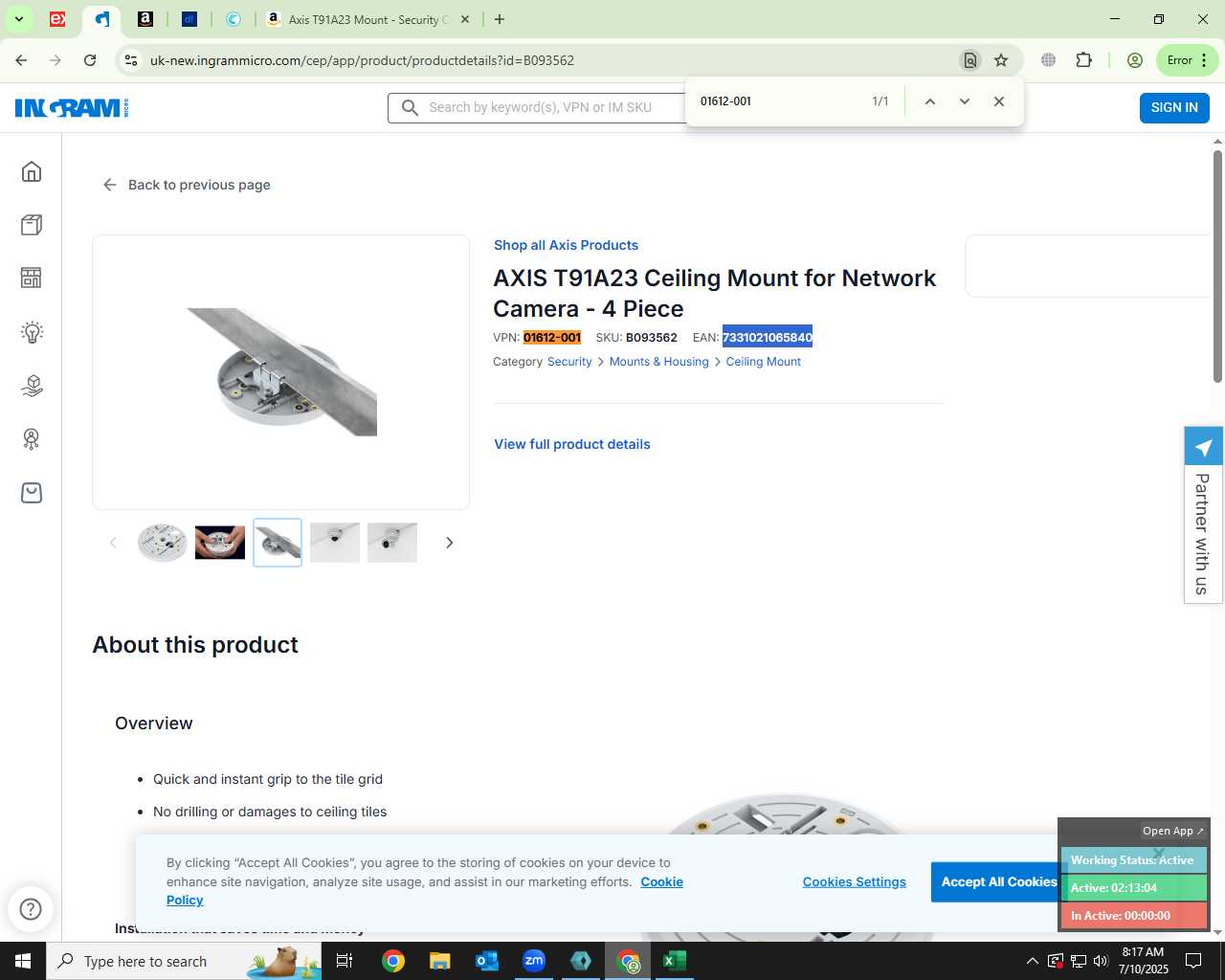1225x980 pixels.
Task: Click the keyword search input field
Action: pos(540,108)
